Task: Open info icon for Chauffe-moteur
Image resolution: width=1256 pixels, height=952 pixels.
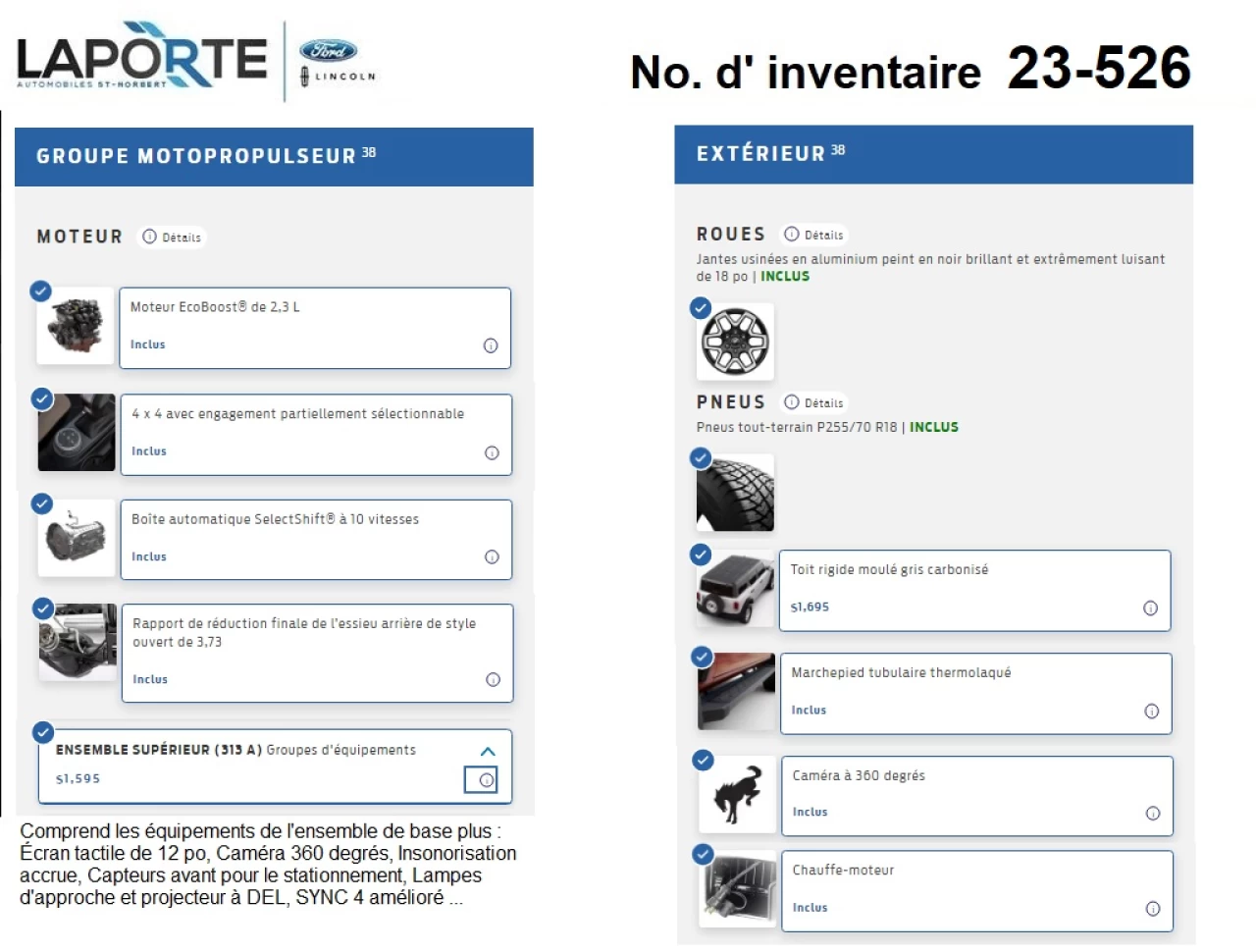Action: 1153,909
